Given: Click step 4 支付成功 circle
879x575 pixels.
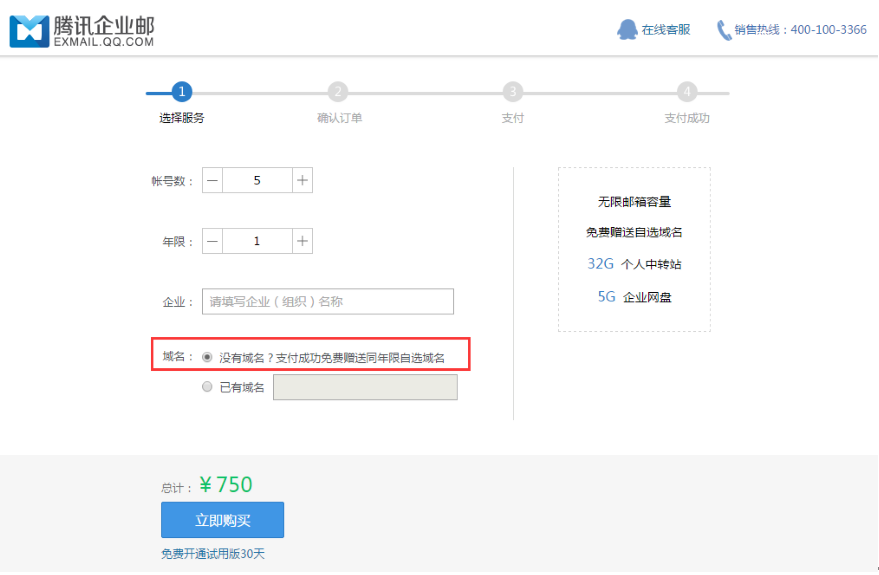Looking at the screenshot, I should [686, 92].
